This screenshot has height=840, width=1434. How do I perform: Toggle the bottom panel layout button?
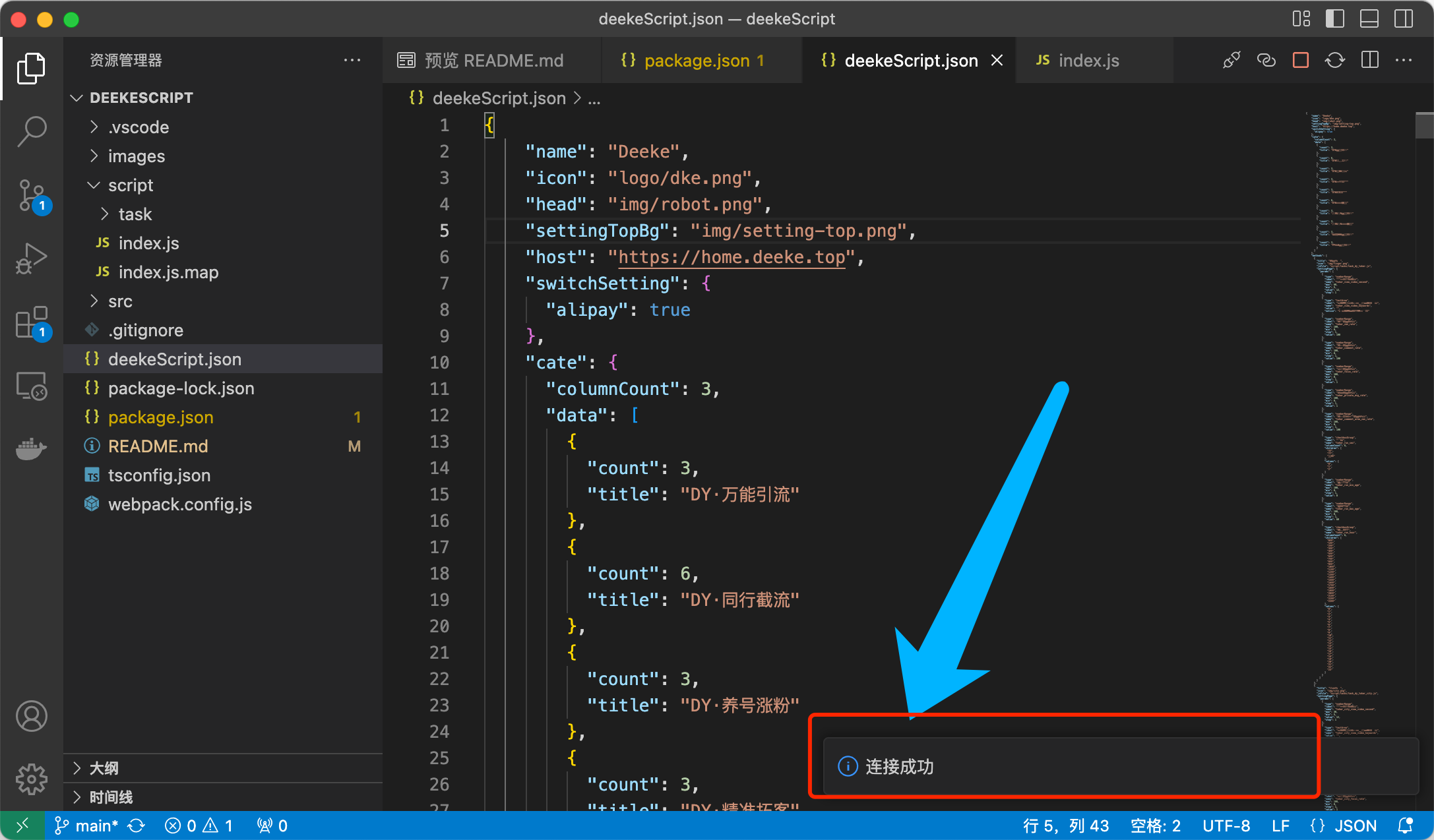(1369, 18)
